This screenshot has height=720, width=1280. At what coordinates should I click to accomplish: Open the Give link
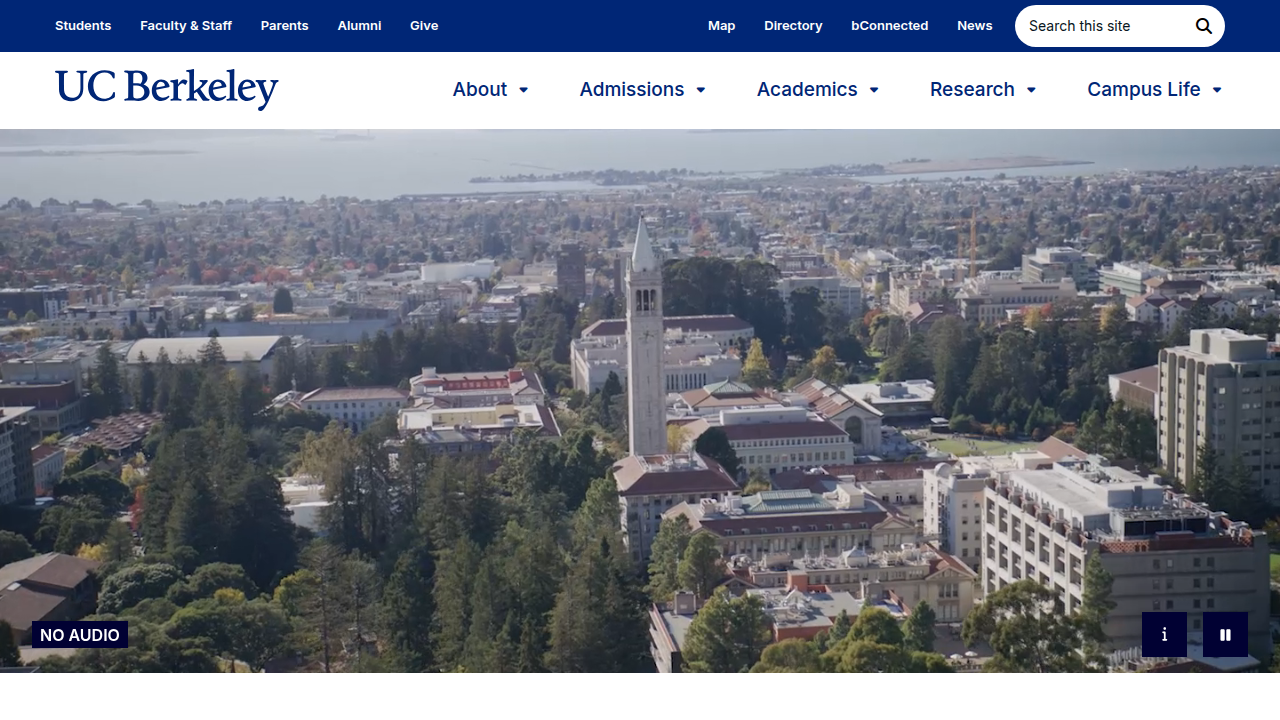424,26
